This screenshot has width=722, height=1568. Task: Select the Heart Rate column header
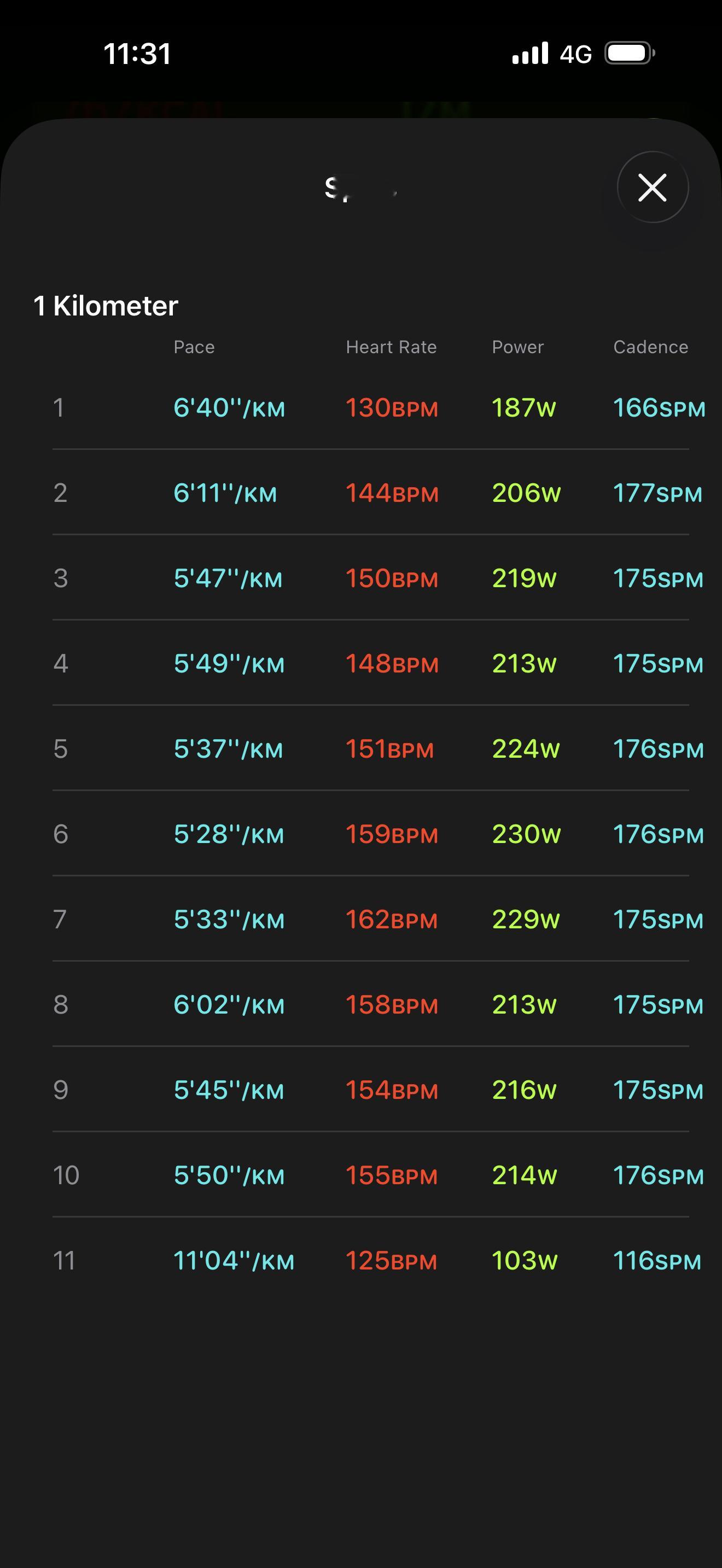coord(391,347)
